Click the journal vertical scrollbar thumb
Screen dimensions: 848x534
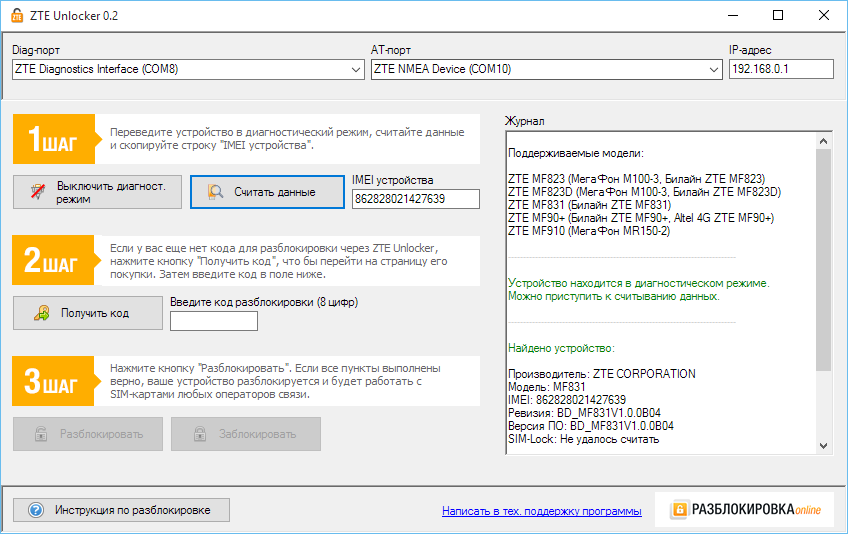click(x=823, y=260)
